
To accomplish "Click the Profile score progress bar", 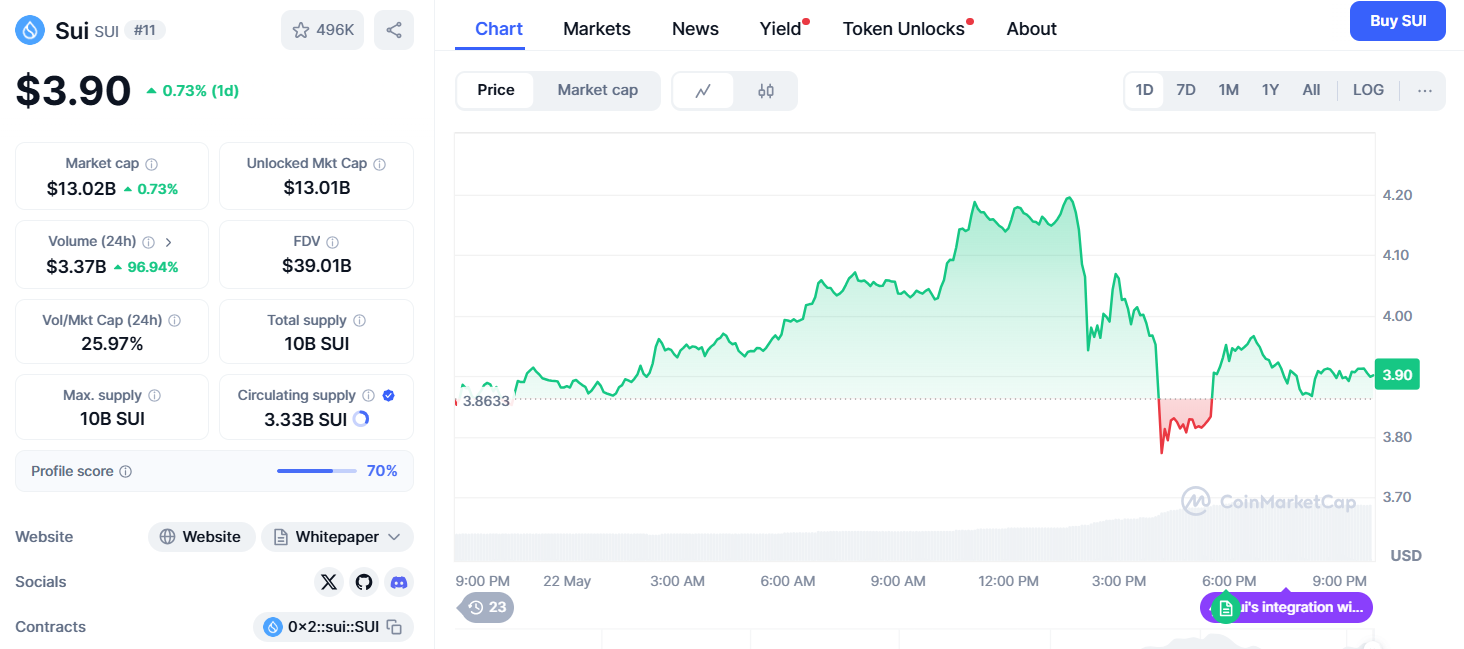I will [317, 471].
